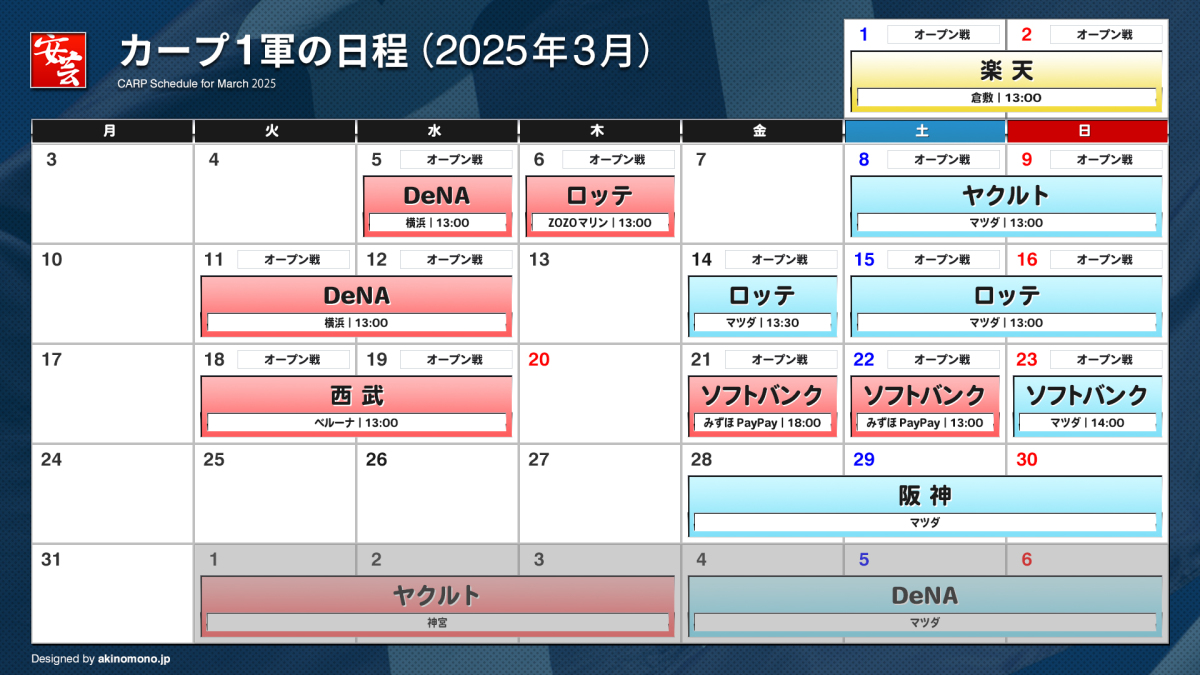Viewport: 1200px width, 675px height.
Task: Open the DeNA game card on March 5
Action: pyautogui.click(x=437, y=206)
